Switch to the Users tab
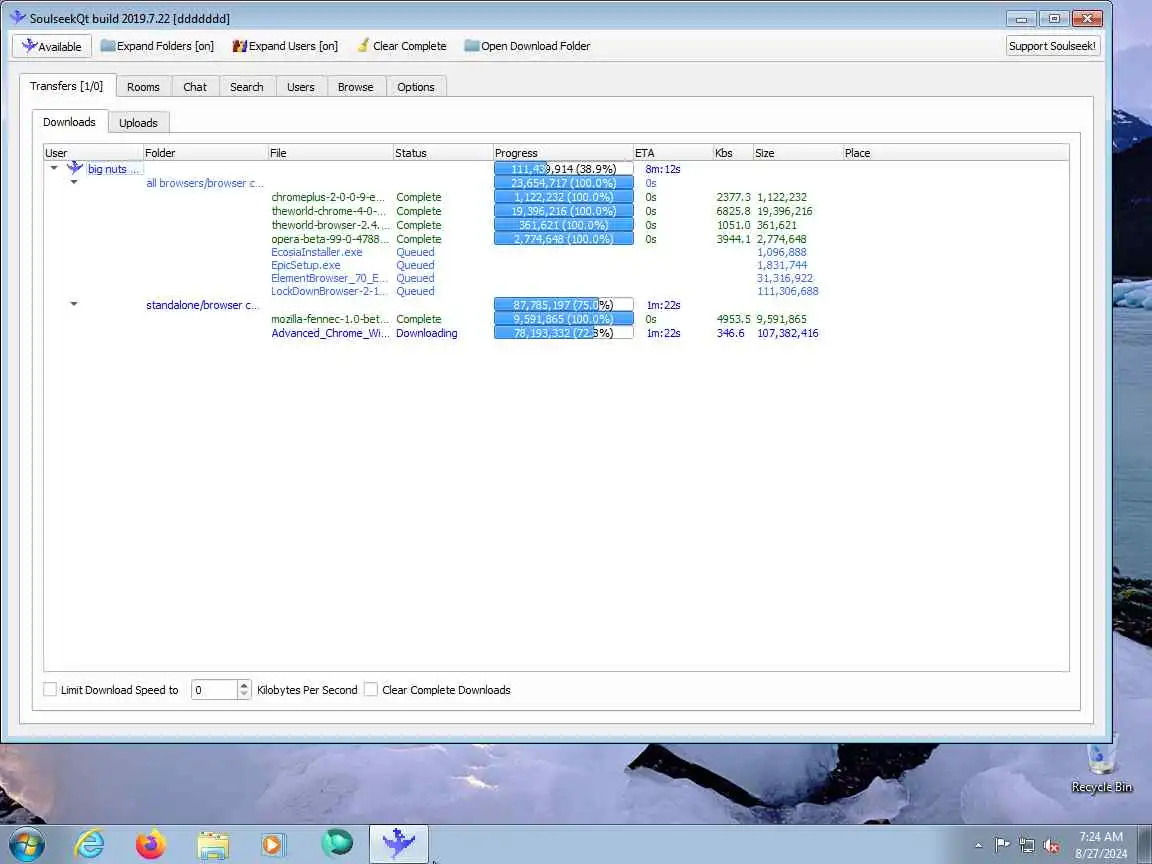The height and width of the screenshot is (864, 1152). coord(300,87)
